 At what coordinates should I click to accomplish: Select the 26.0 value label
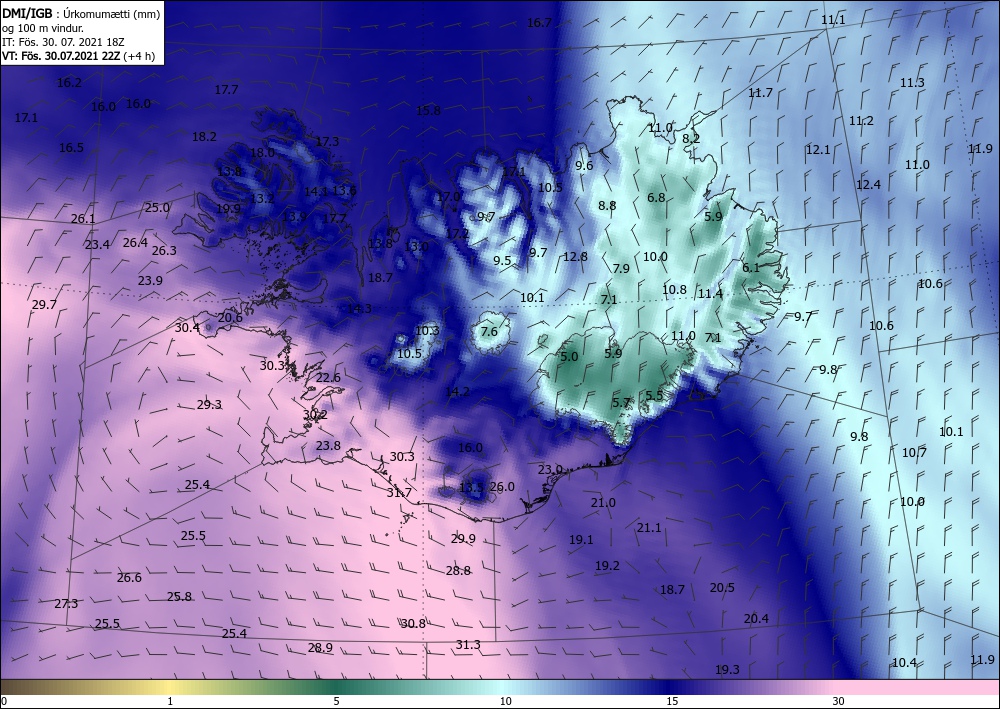coord(502,487)
